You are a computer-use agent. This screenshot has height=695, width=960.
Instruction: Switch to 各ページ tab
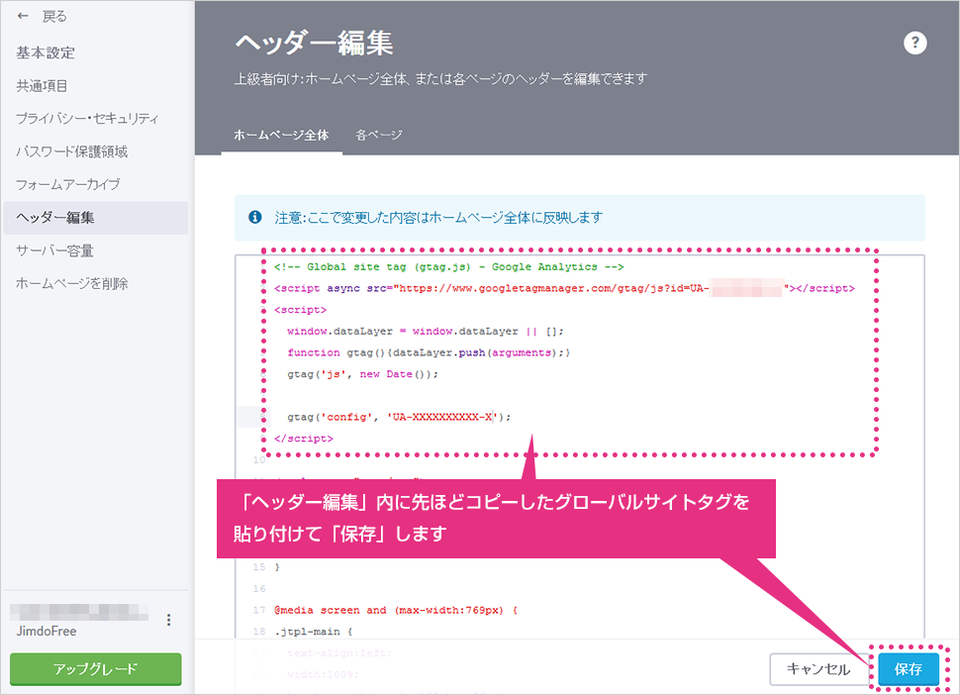(x=379, y=135)
